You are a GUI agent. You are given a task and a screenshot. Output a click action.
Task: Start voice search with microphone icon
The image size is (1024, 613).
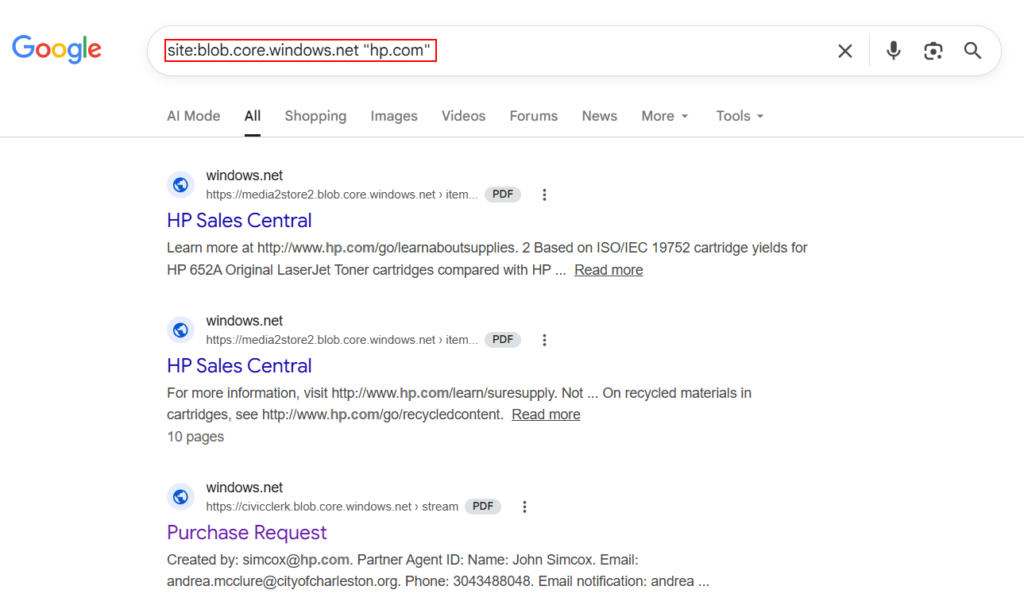tap(893, 50)
